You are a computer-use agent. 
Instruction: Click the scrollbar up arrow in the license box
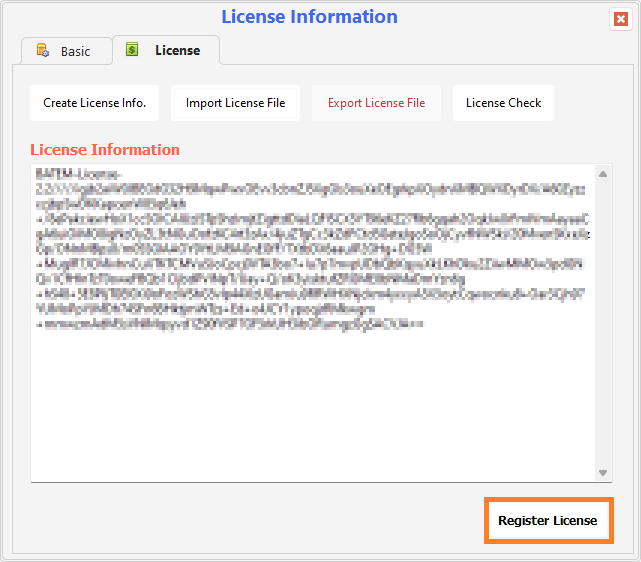pyautogui.click(x=603, y=174)
